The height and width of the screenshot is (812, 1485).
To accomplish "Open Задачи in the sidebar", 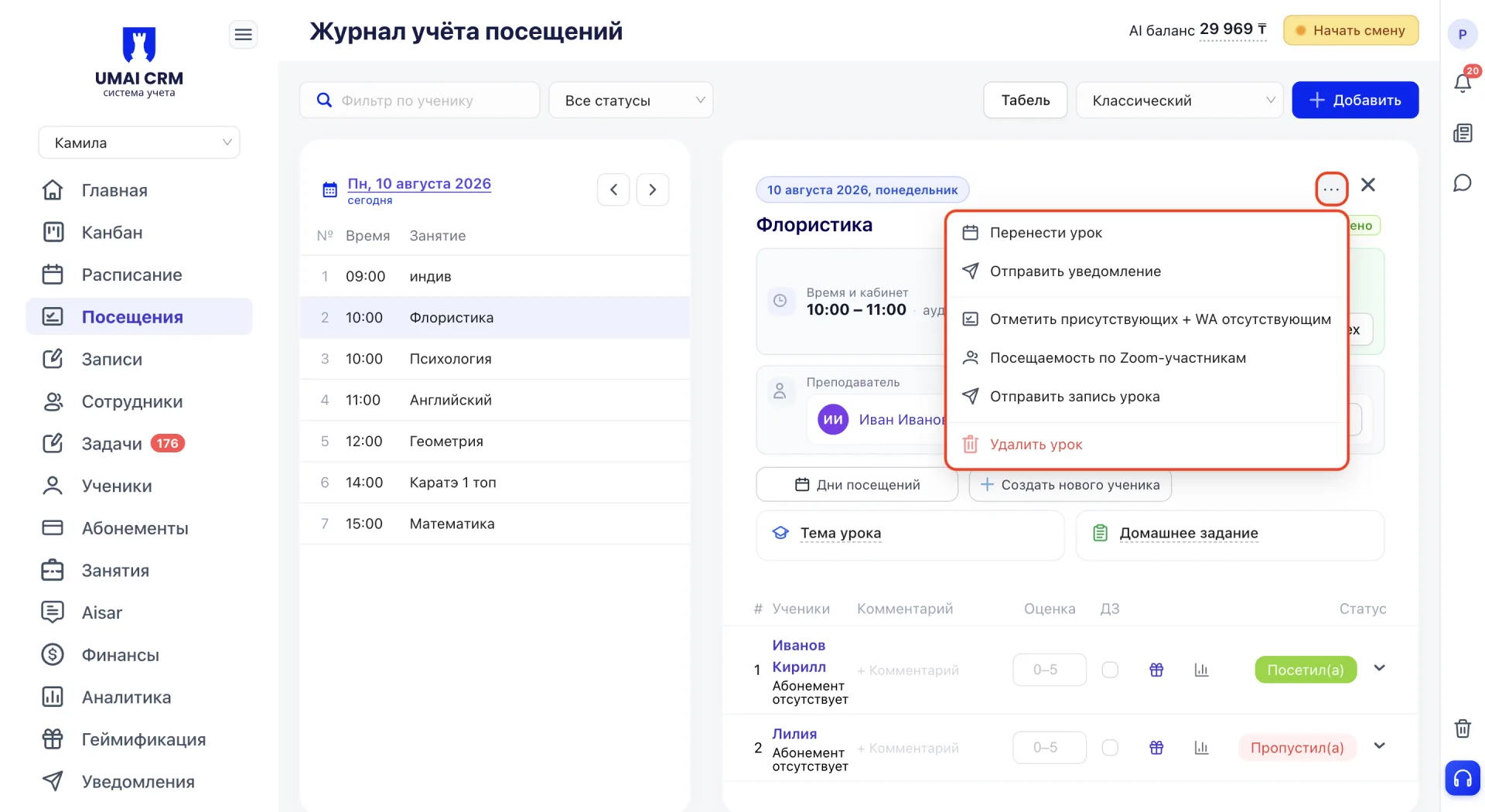I will click(x=139, y=443).
